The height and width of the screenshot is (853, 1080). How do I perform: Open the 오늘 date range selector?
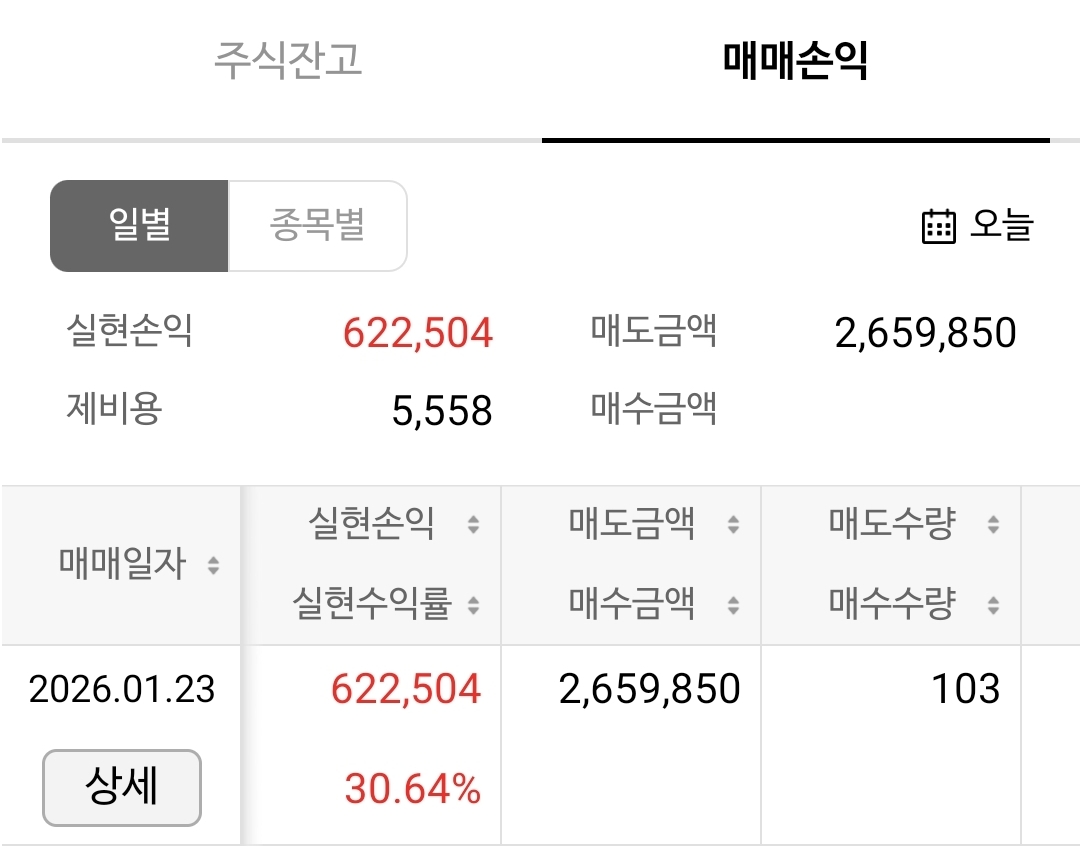tap(977, 226)
